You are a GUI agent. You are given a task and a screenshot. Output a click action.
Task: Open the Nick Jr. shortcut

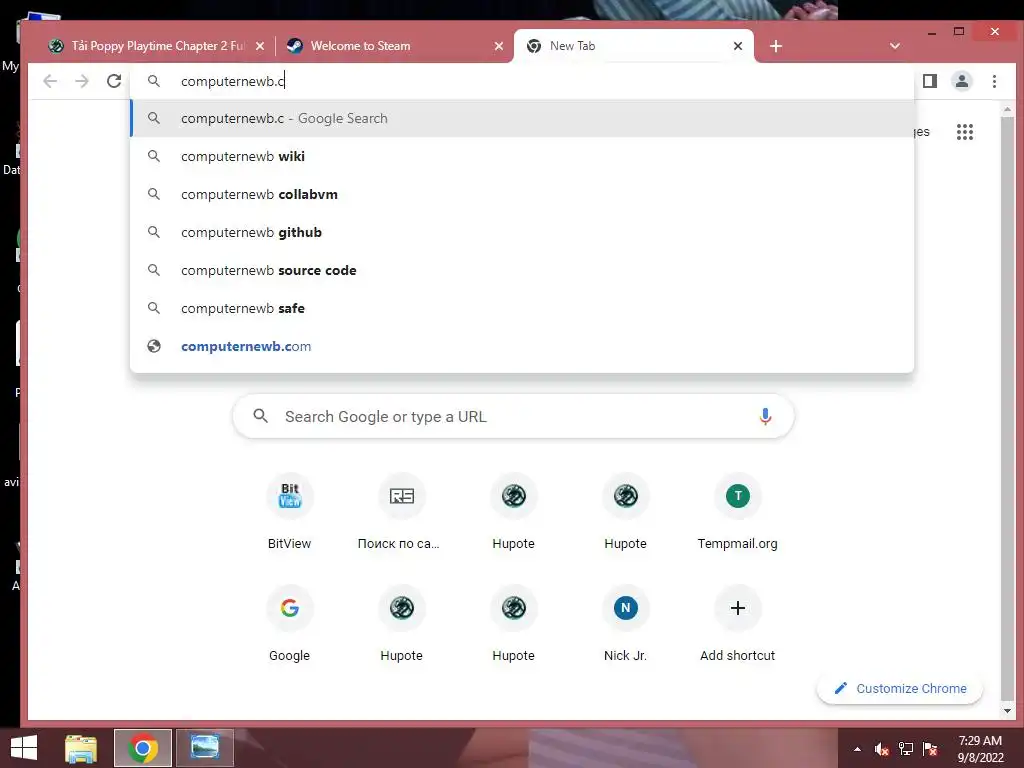[x=625, y=624]
